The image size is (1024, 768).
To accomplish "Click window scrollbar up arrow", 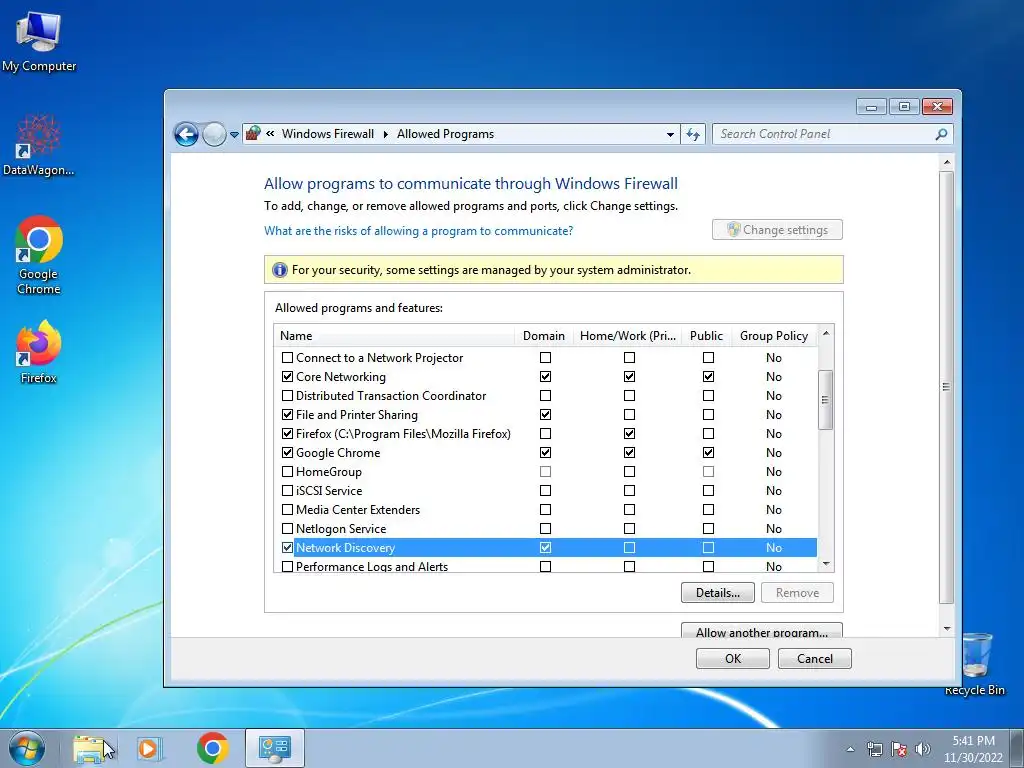I will [946, 162].
